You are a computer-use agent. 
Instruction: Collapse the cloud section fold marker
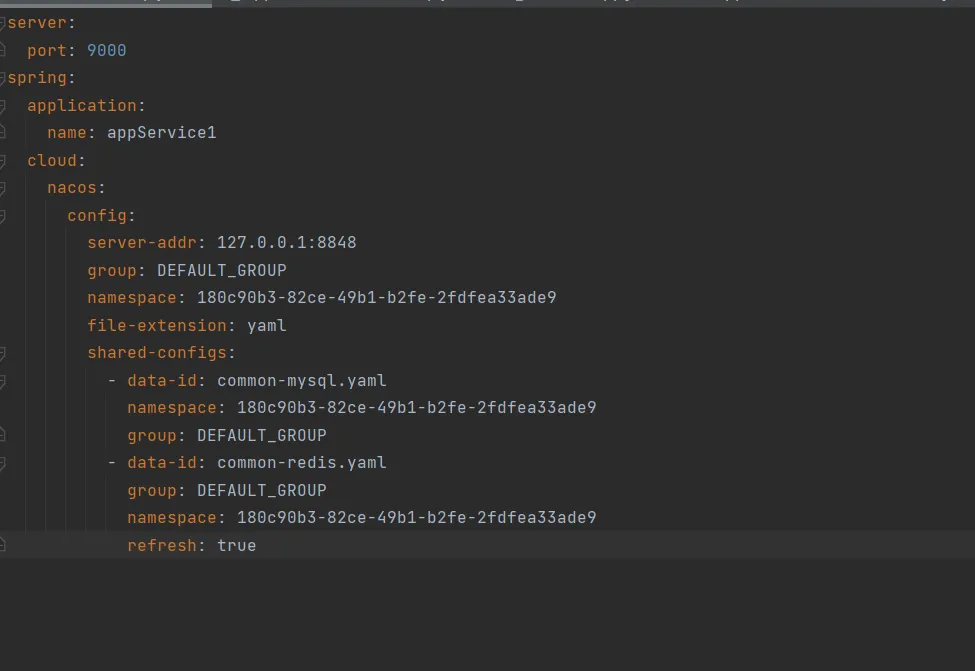pos(3,160)
